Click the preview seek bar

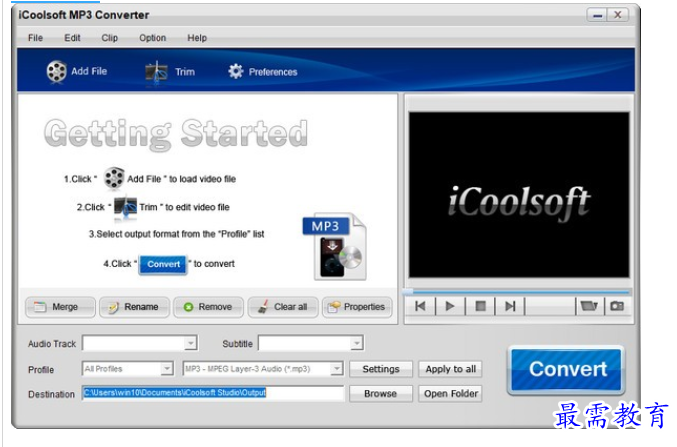[x=516, y=292]
